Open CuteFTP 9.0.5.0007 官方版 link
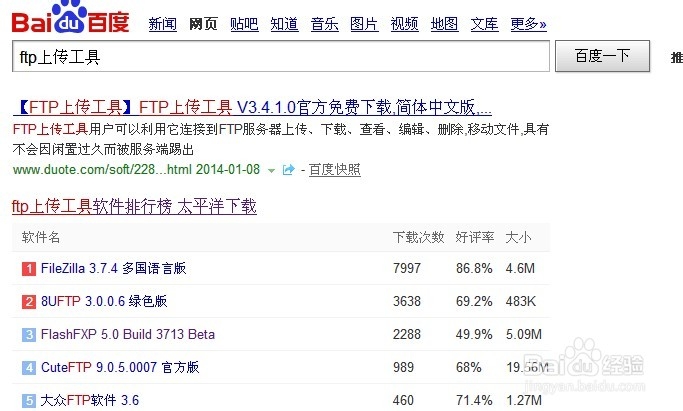This screenshot has width=683, height=411. point(120,367)
